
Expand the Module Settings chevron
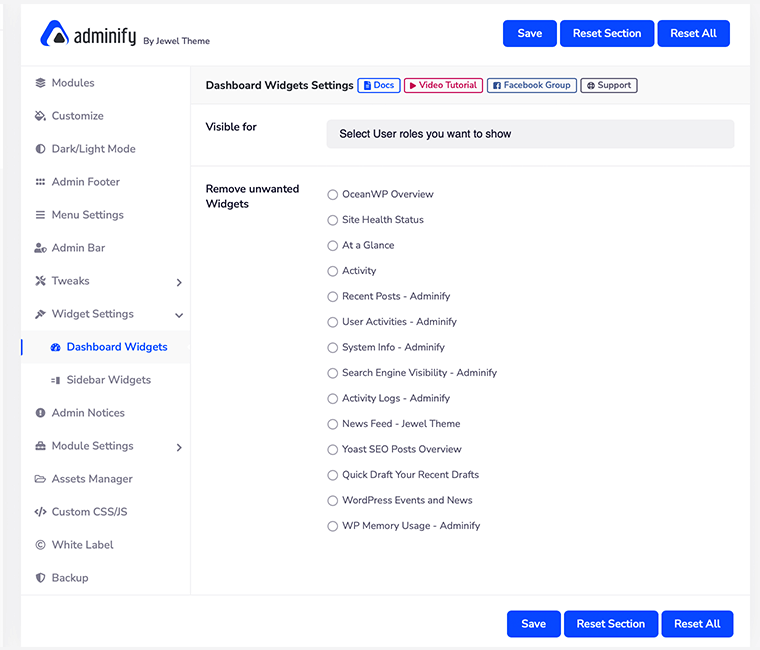(x=179, y=447)
